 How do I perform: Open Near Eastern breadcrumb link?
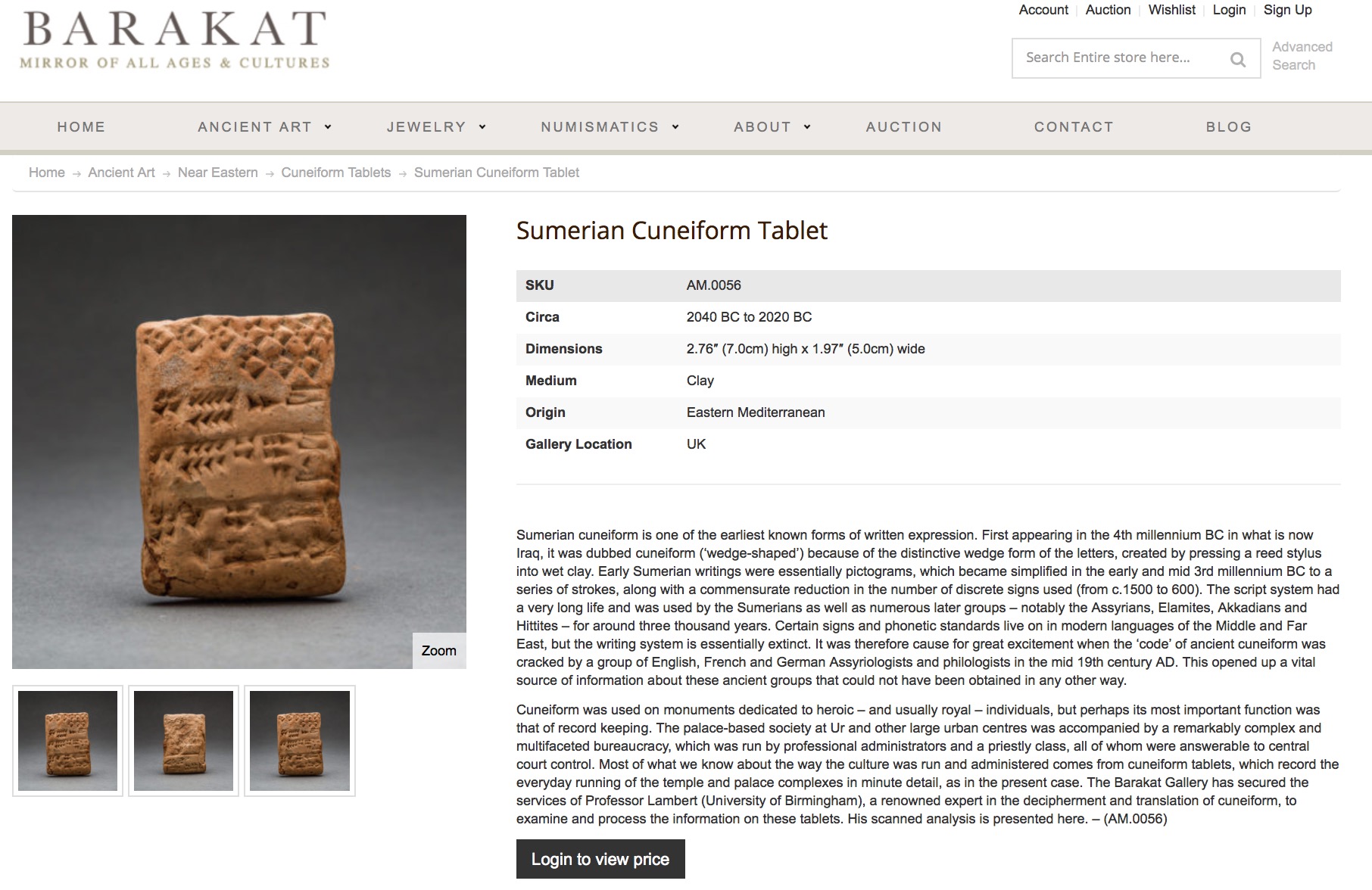point(218,173)
